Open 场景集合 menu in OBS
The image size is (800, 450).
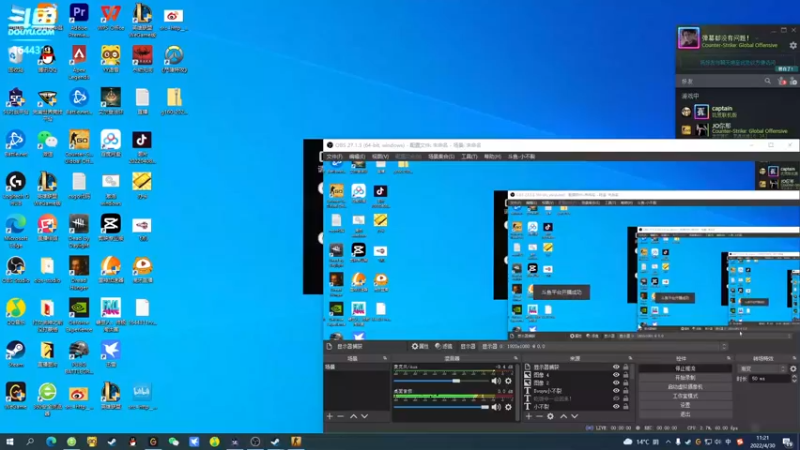441,157
